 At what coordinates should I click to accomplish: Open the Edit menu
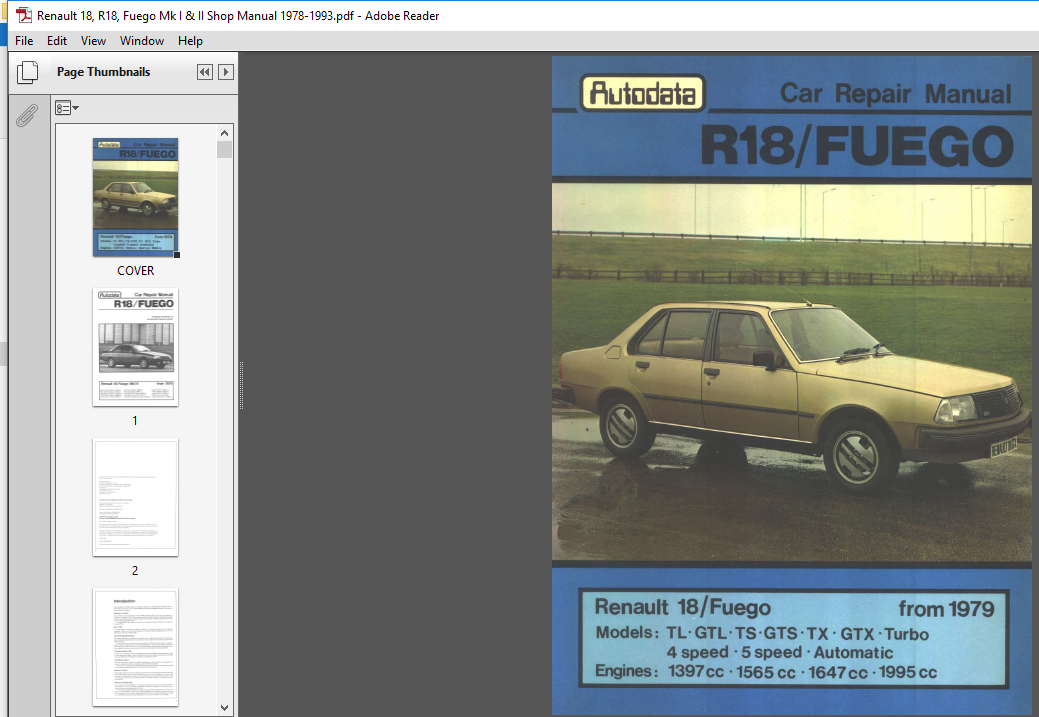click(56, 41)
